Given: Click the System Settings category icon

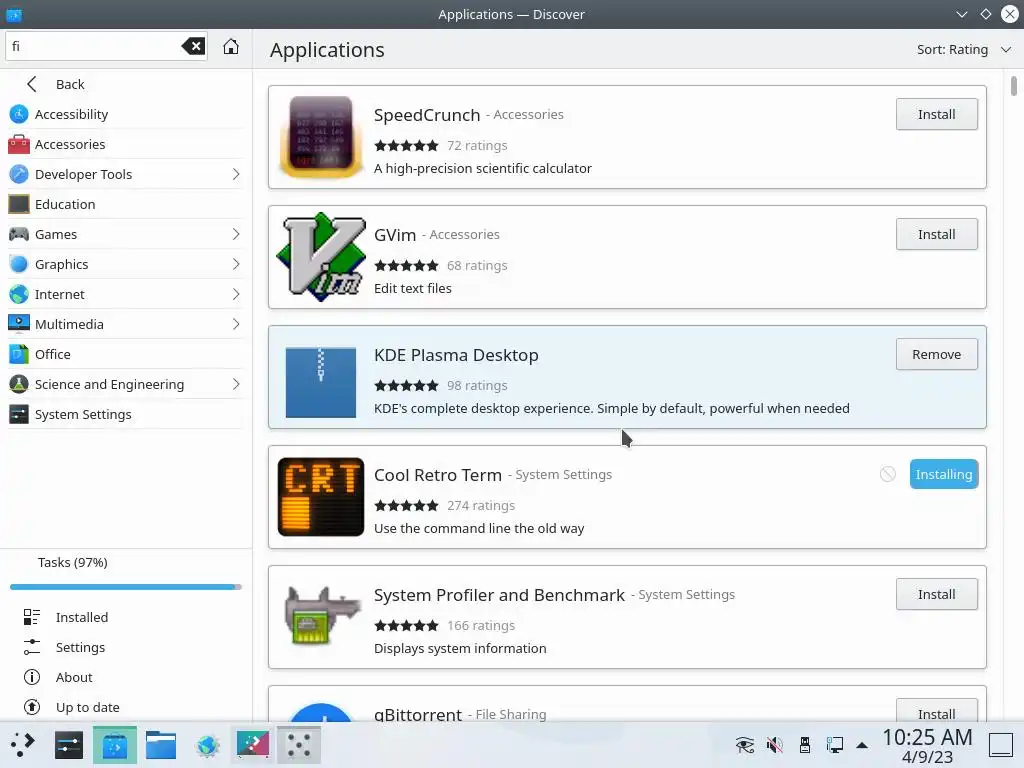Looking at the screenshot, I should point(19,415).
